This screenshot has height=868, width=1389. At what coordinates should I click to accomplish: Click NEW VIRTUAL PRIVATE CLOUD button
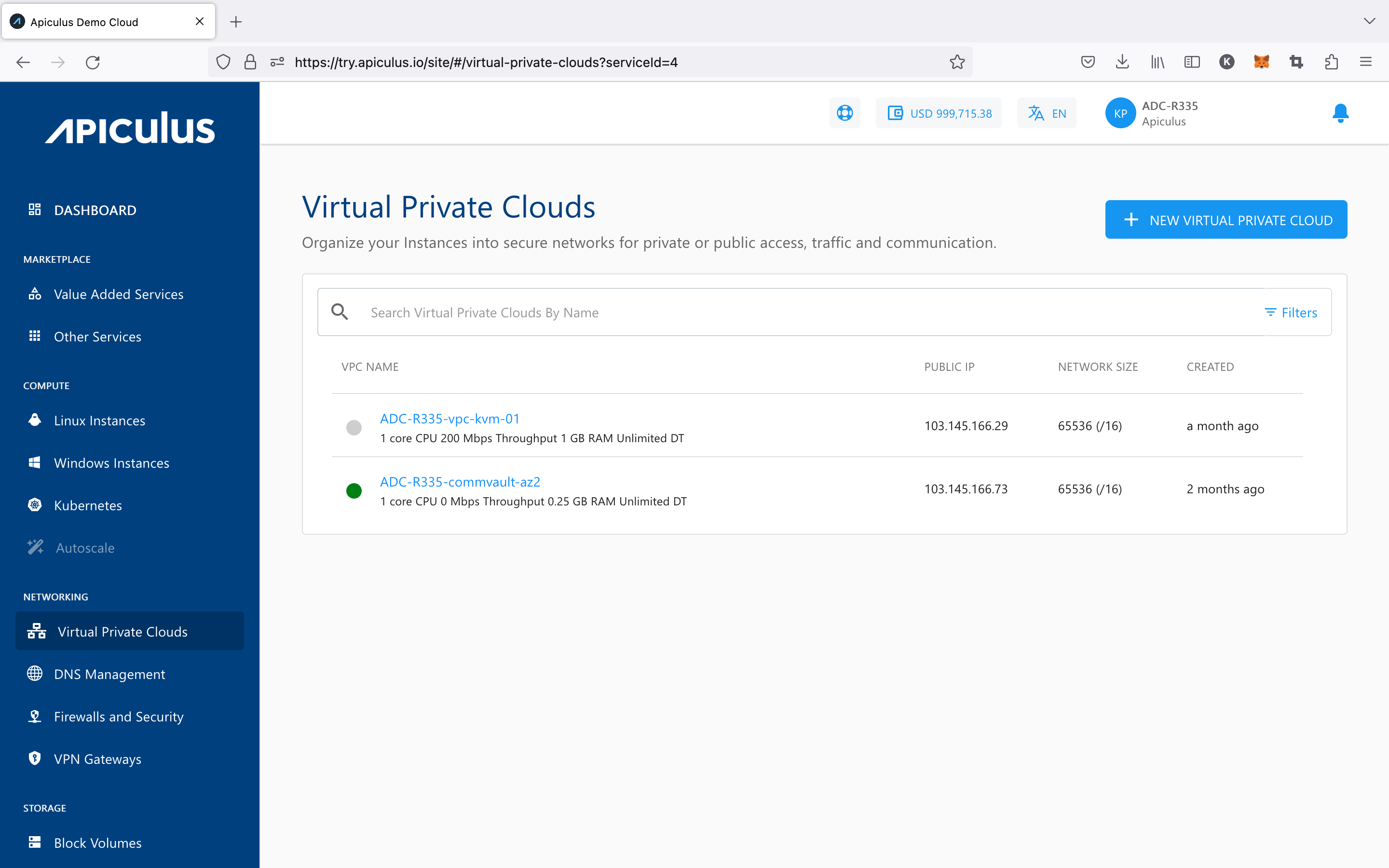point(1228,219)
